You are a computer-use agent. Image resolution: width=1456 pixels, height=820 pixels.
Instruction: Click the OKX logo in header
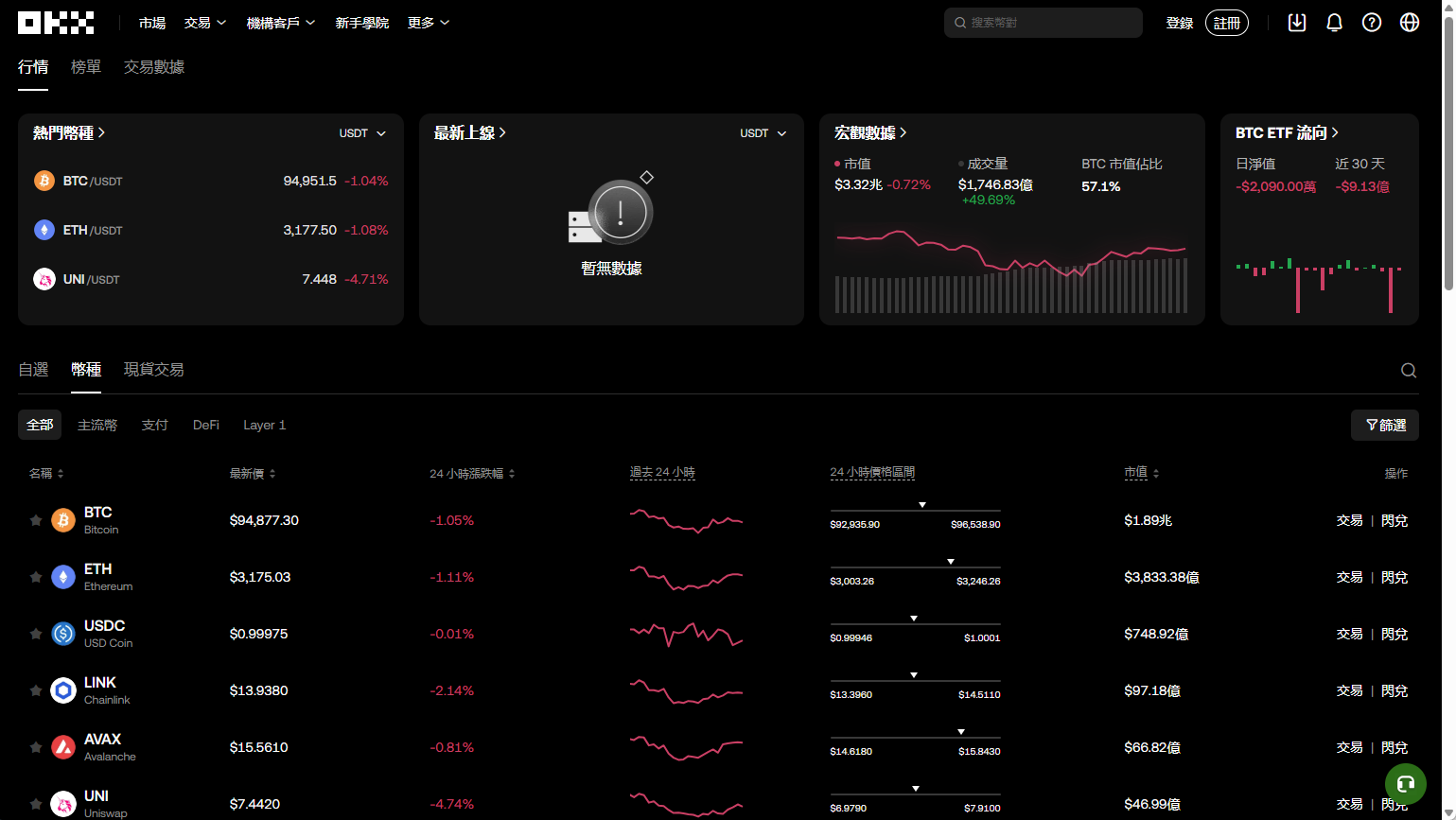tap(56, 23)
